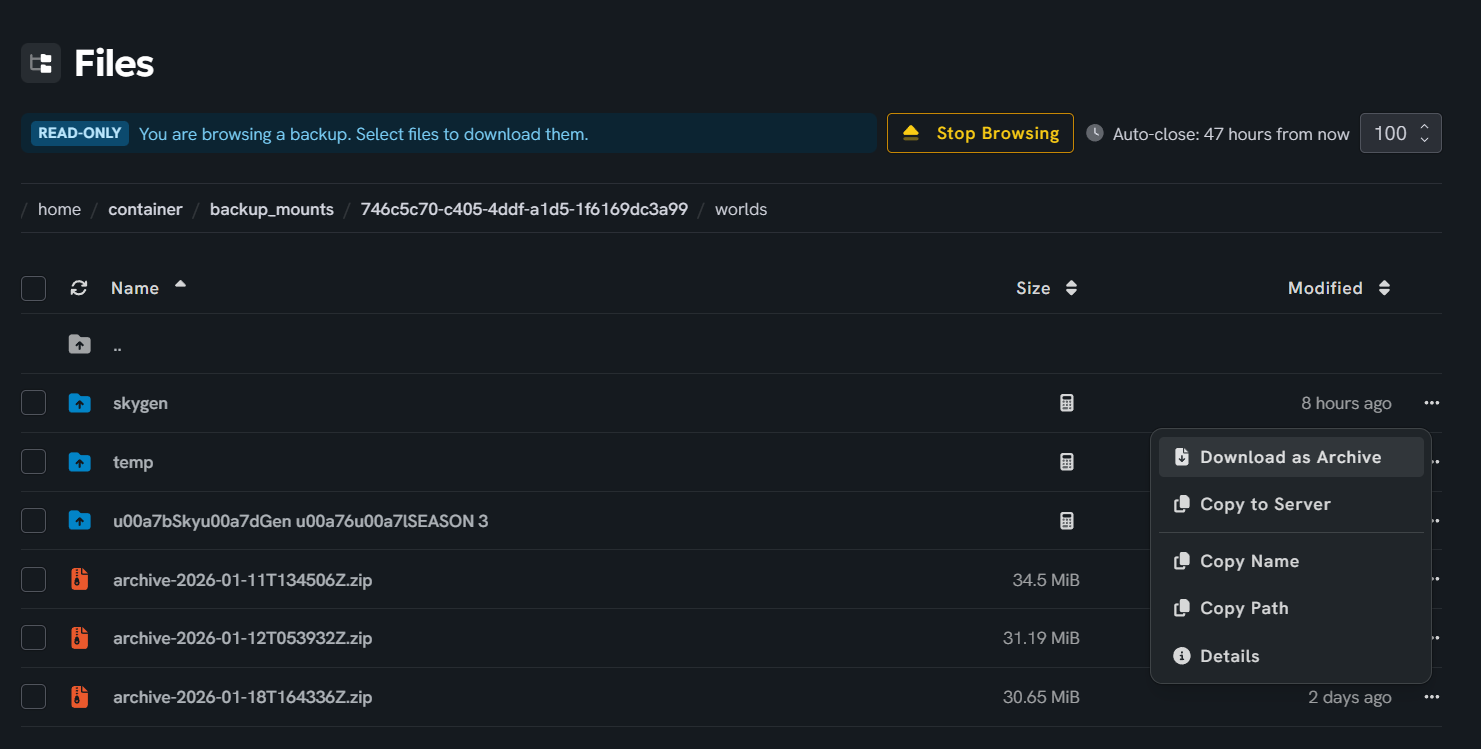
Task: Check the box for the temp folder
Action: click(34, 462)
